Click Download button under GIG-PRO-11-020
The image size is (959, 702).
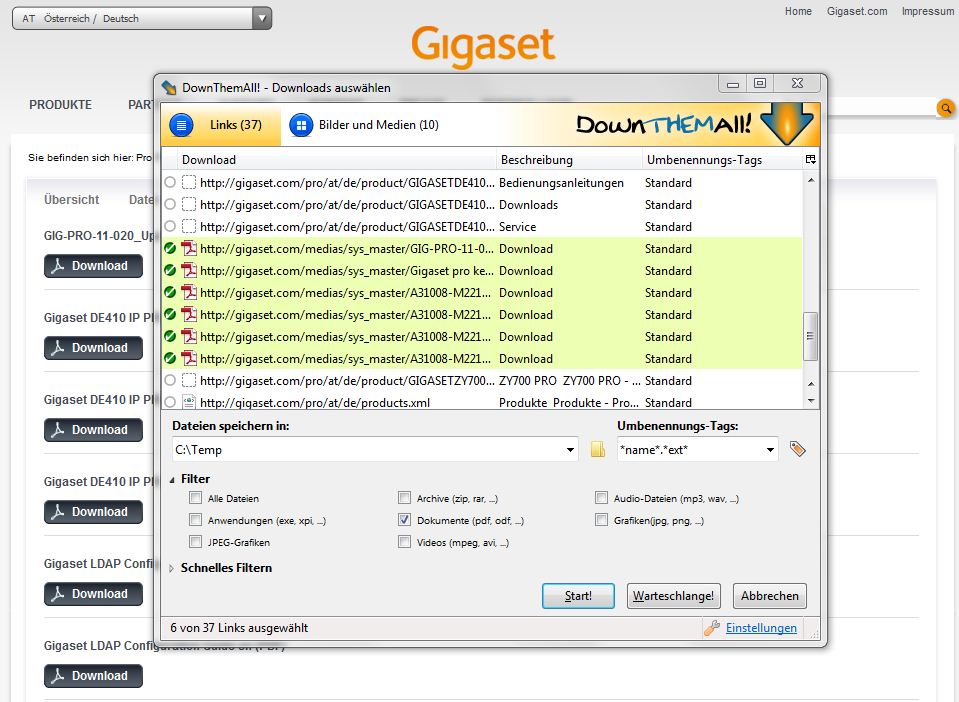(93, 266)
